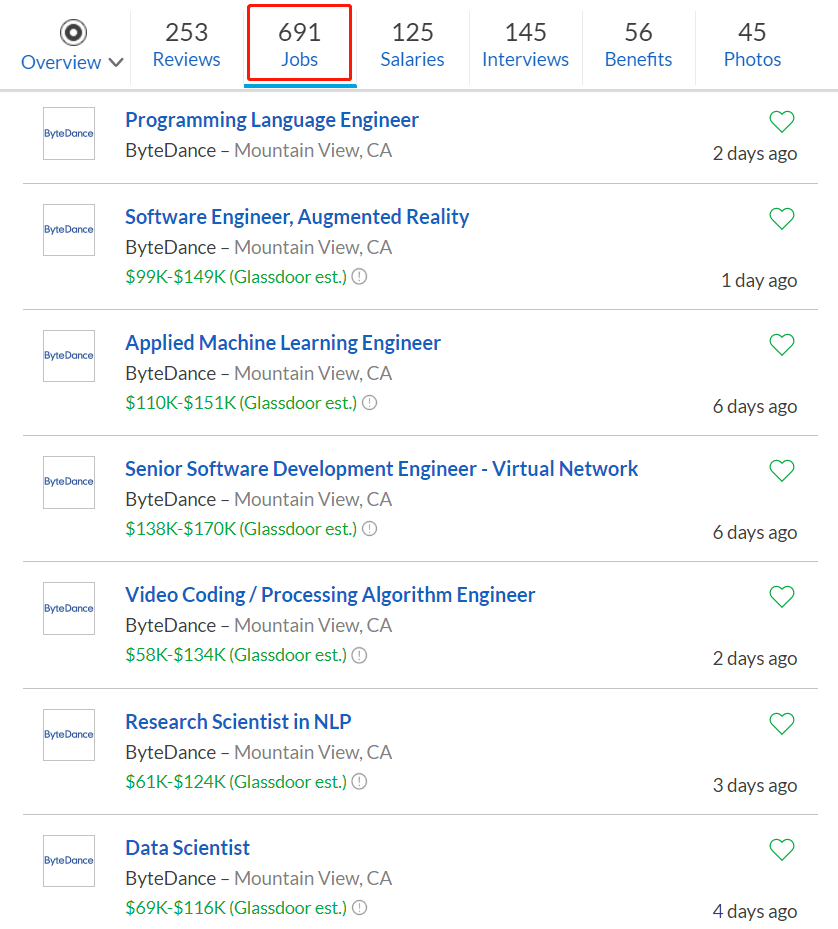Click ByteDance logo on Research Scientist in NLP row
Screen dimensions: 838x929
[x=69, y=735]
